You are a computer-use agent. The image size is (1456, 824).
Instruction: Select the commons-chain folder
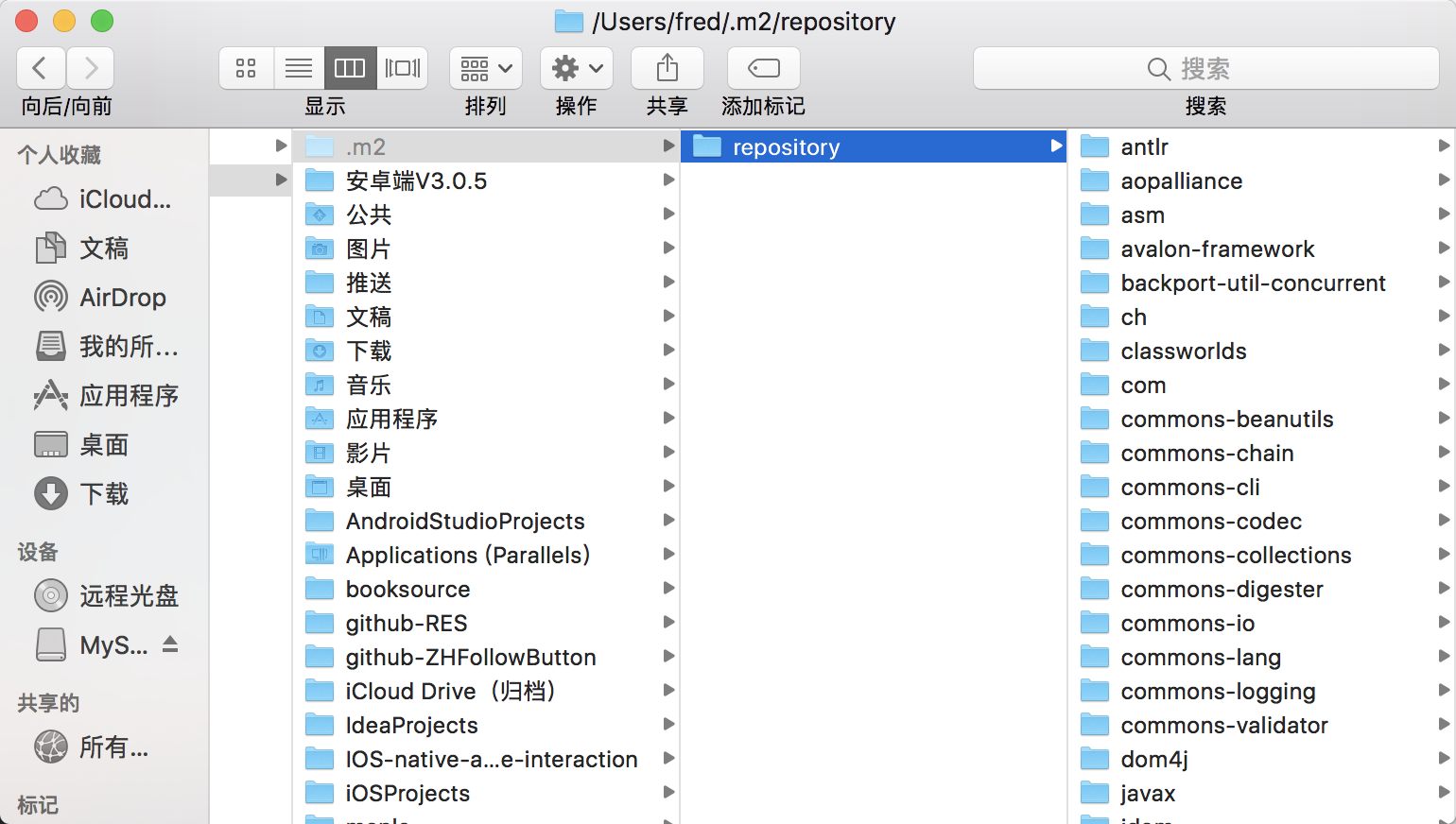point(1262,453)
